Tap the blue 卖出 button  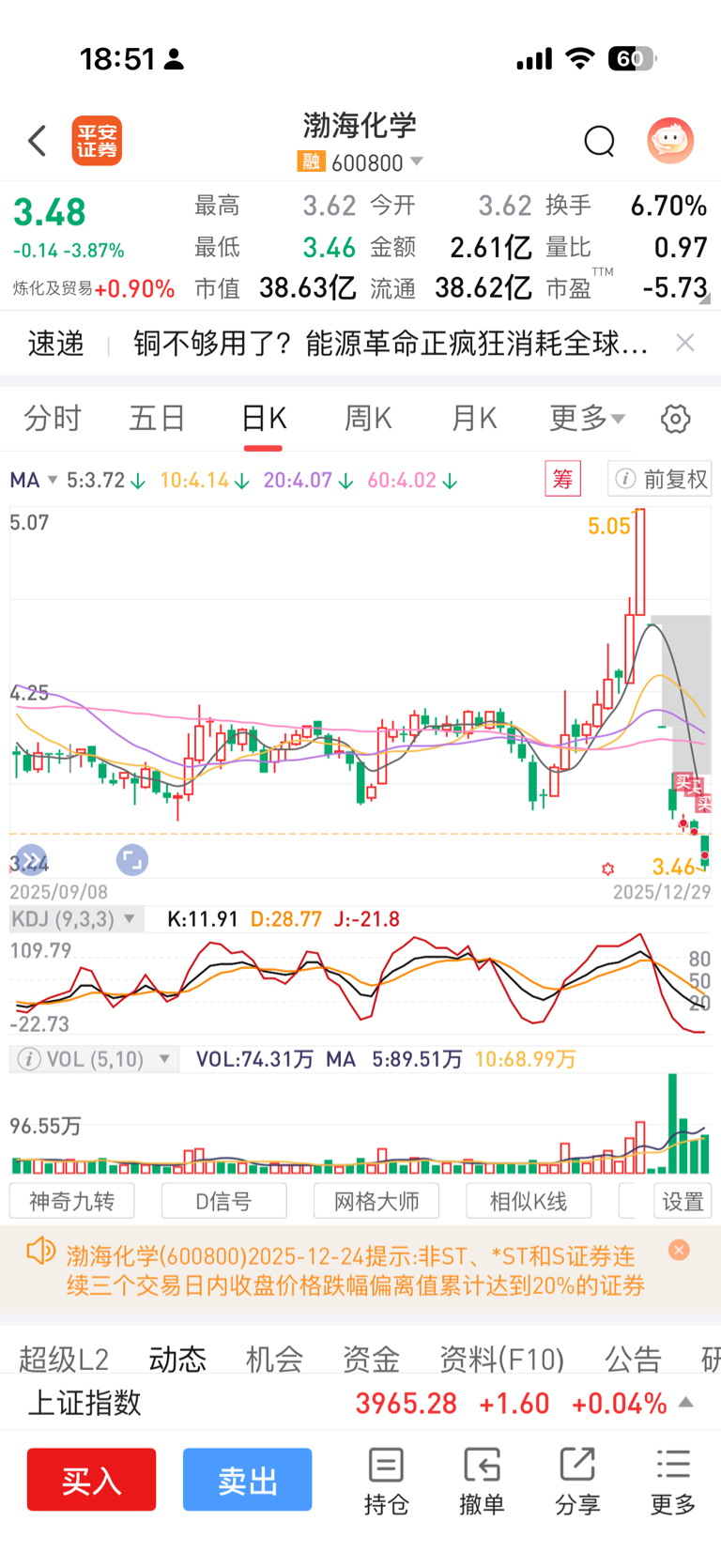247,1479
